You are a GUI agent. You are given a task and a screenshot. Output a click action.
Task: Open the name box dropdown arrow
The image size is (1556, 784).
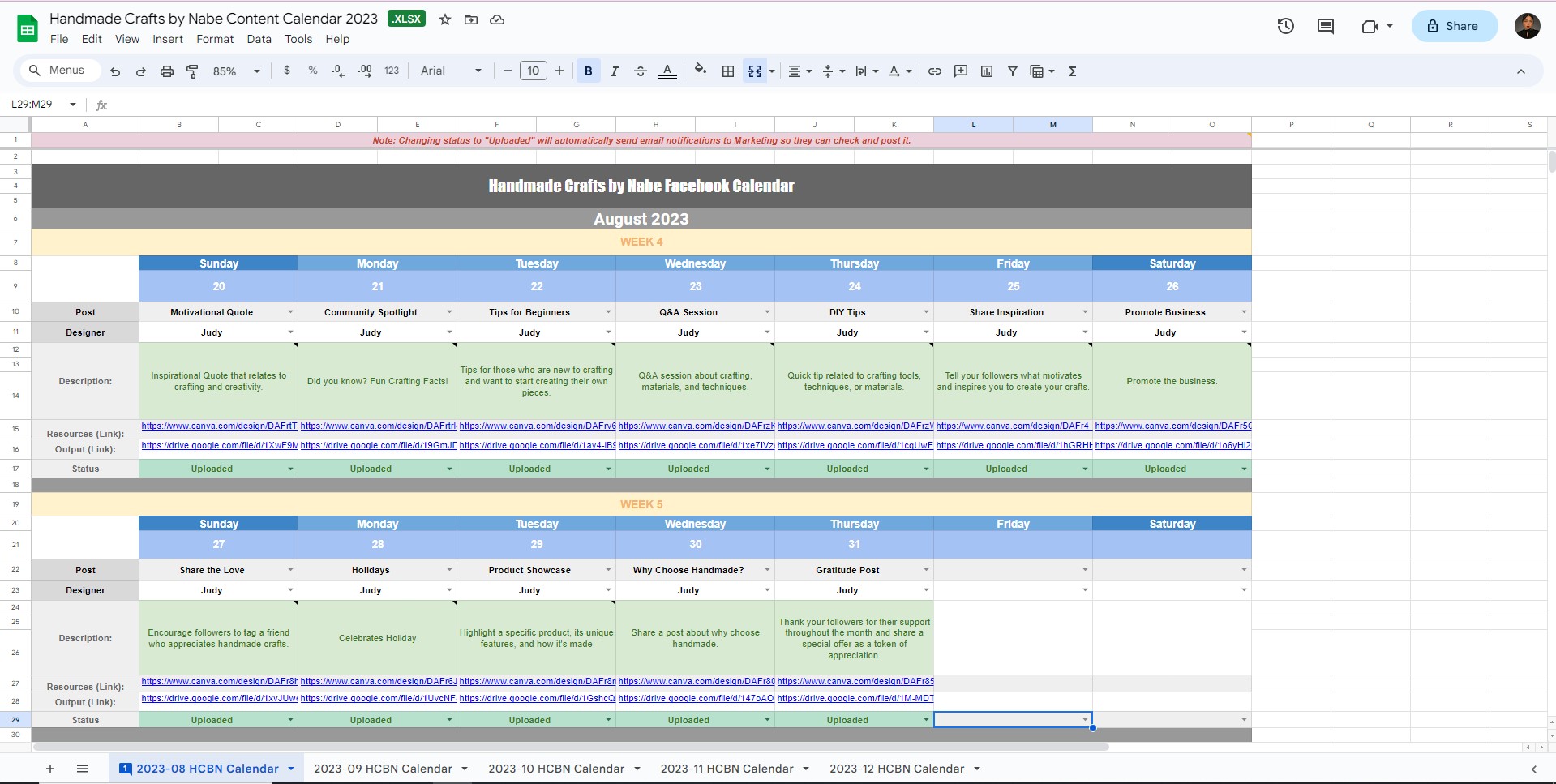click(73, 105)
